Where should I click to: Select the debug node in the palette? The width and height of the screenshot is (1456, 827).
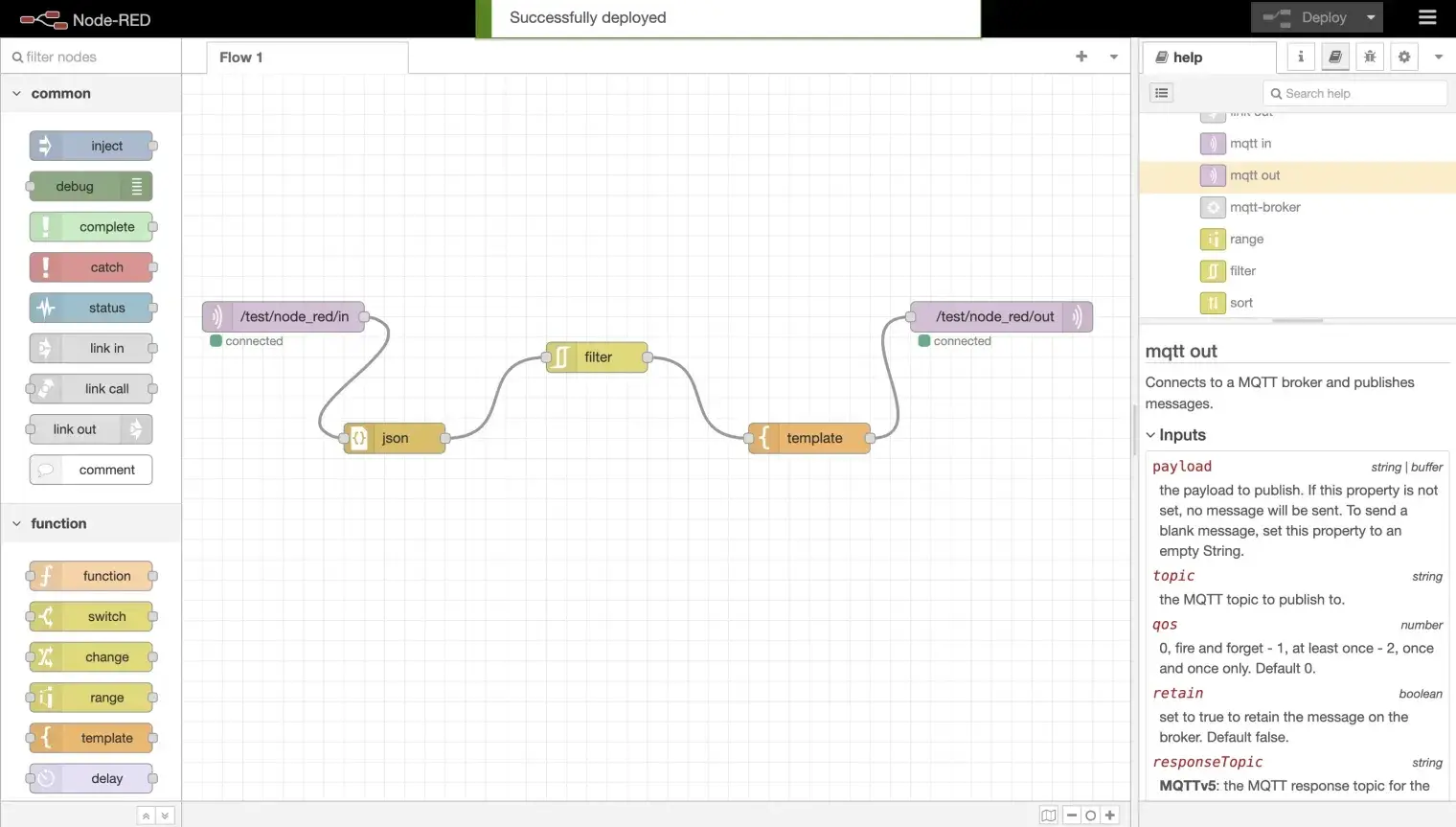click(89, 186)
